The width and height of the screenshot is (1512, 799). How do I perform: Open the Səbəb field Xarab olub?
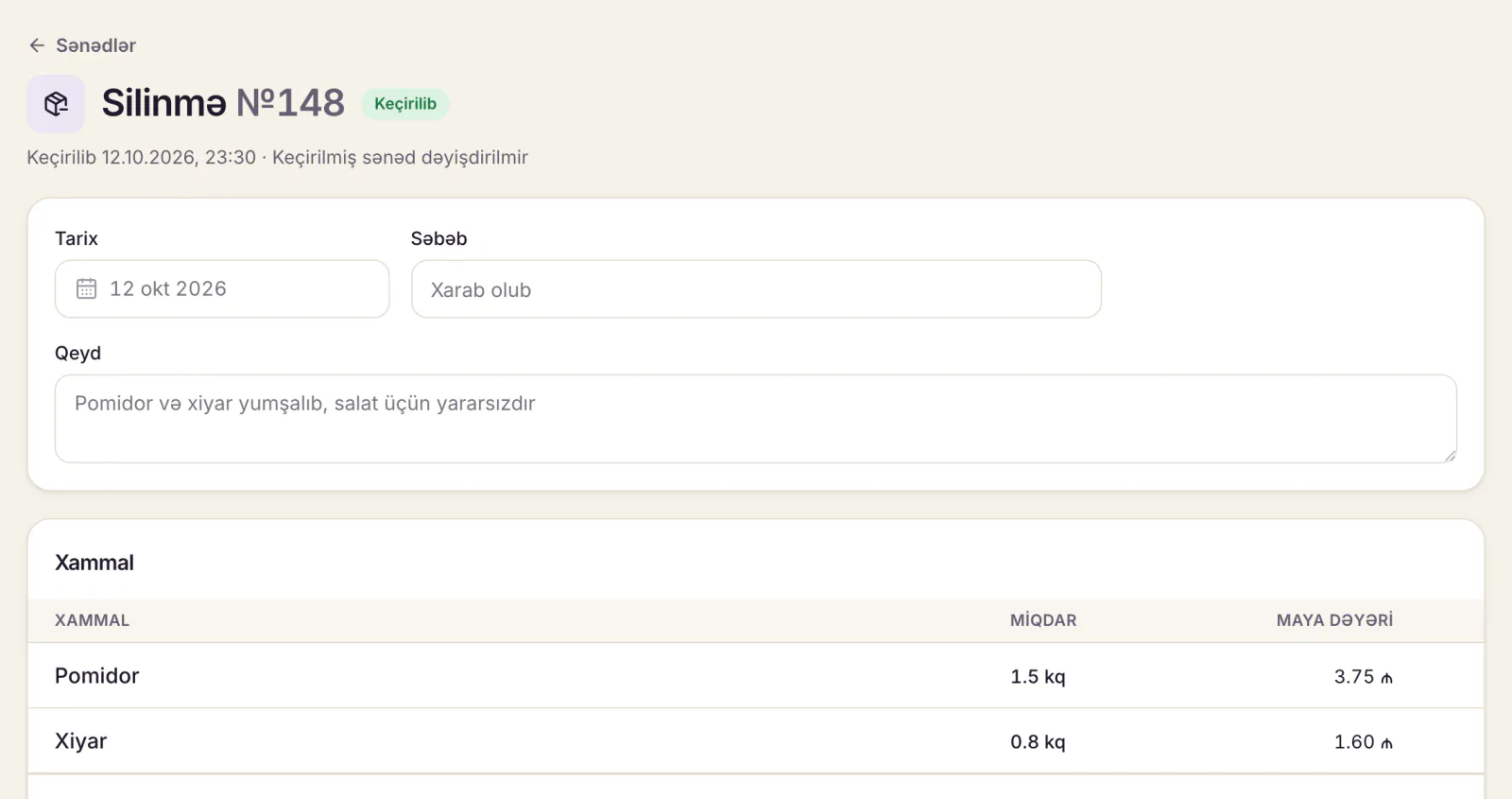click(x=756, y=289)
